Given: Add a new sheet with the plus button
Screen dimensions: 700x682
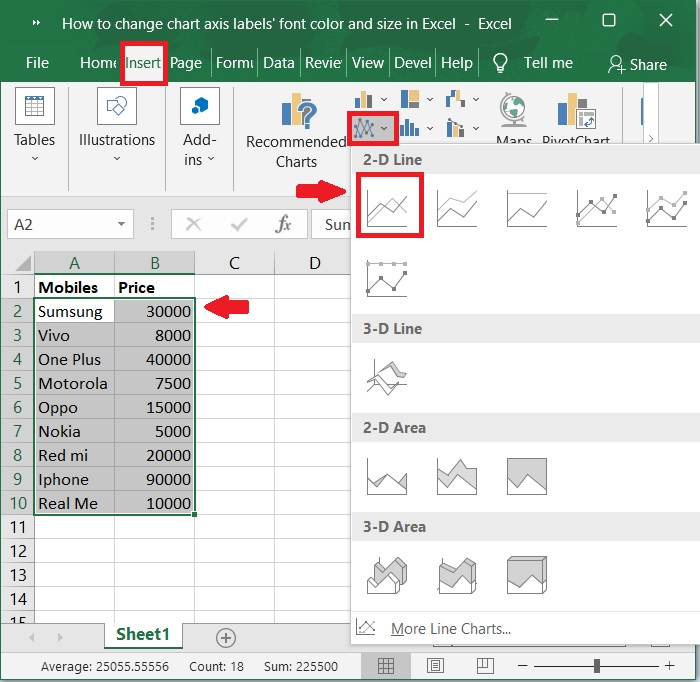Looking at the screenshot, I should point(226,637).
